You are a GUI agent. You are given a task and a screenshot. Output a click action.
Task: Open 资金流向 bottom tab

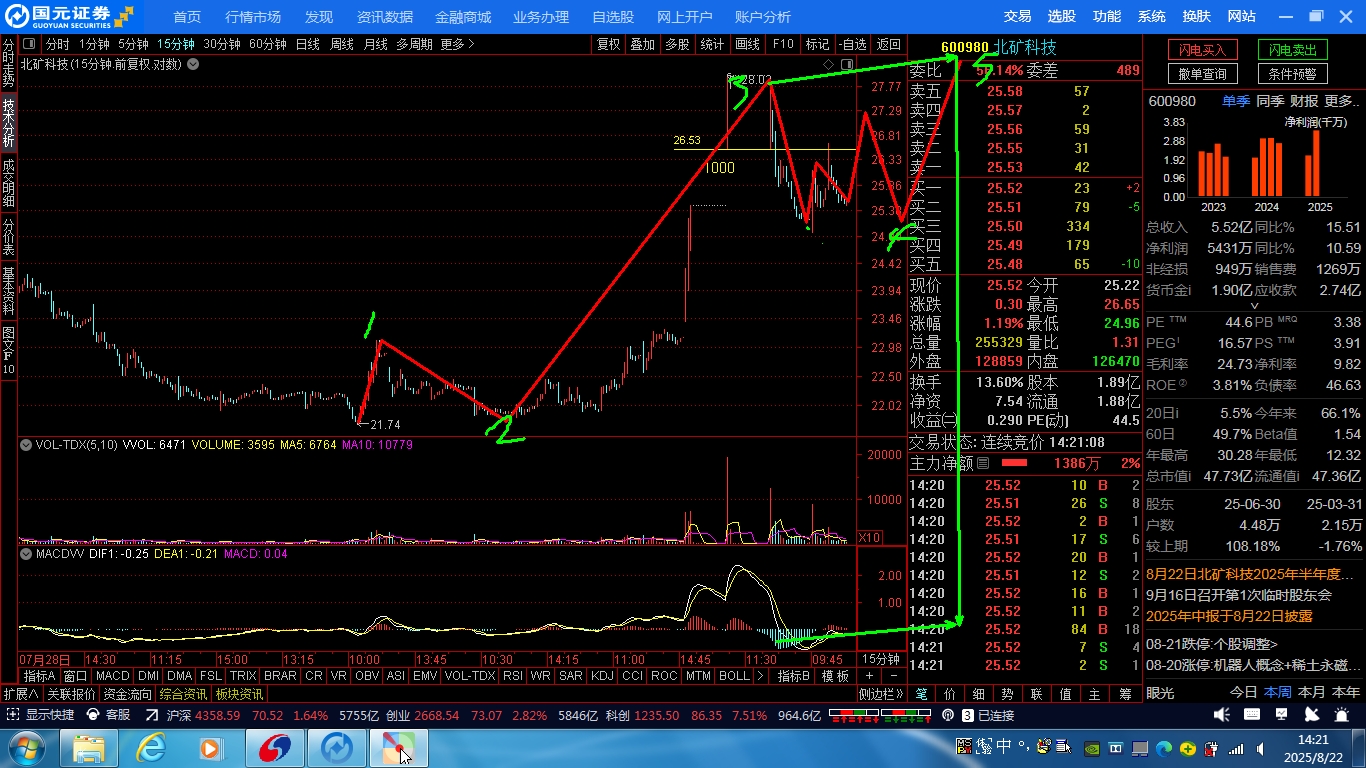pos(128,693)
